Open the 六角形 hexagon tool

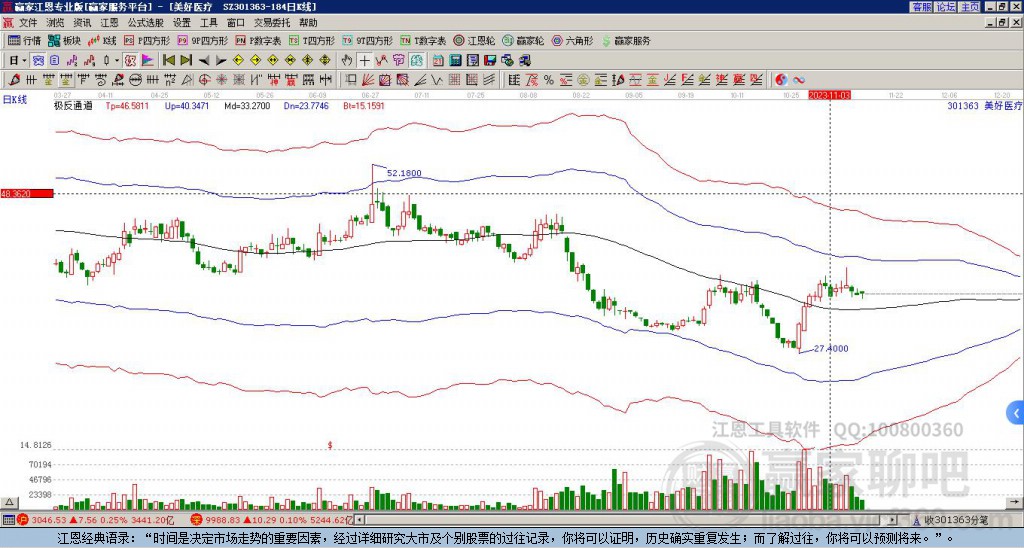pyautogui.click(x=573, y=40)
